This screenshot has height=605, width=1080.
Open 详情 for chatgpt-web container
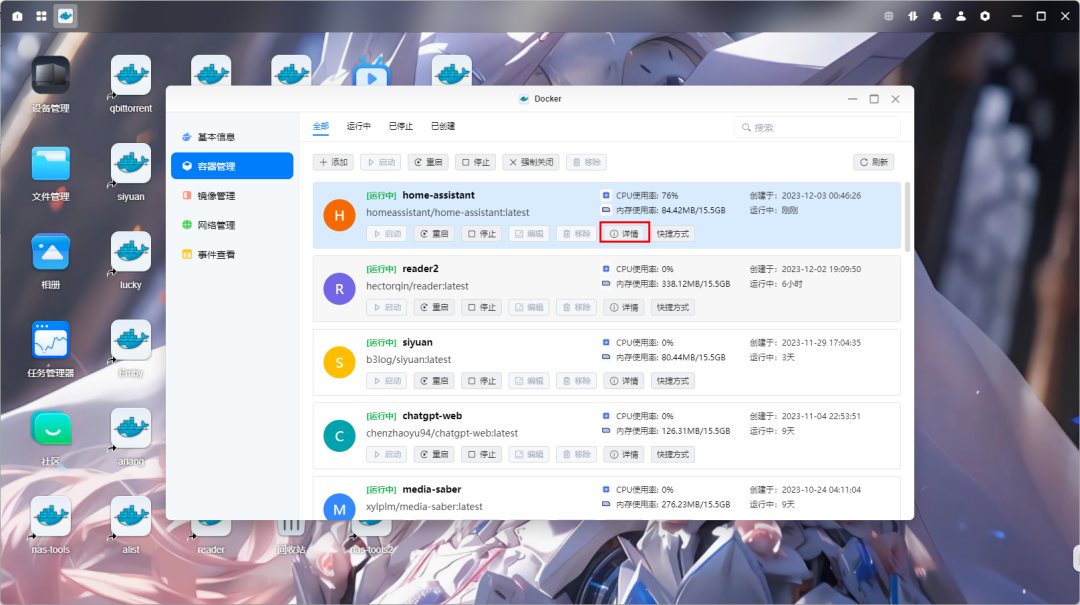point(624,454)
